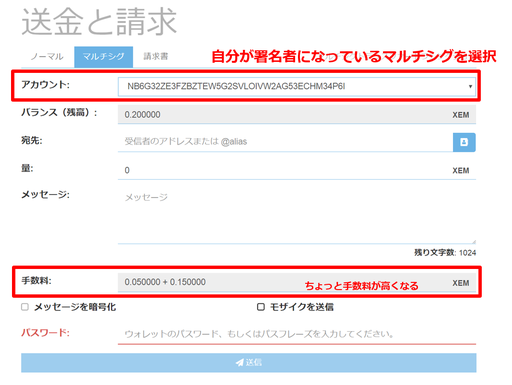This screenshot has width=512, height=385.
Task: Click inside the メッセージ text area
Action: [x=297, y=216]
